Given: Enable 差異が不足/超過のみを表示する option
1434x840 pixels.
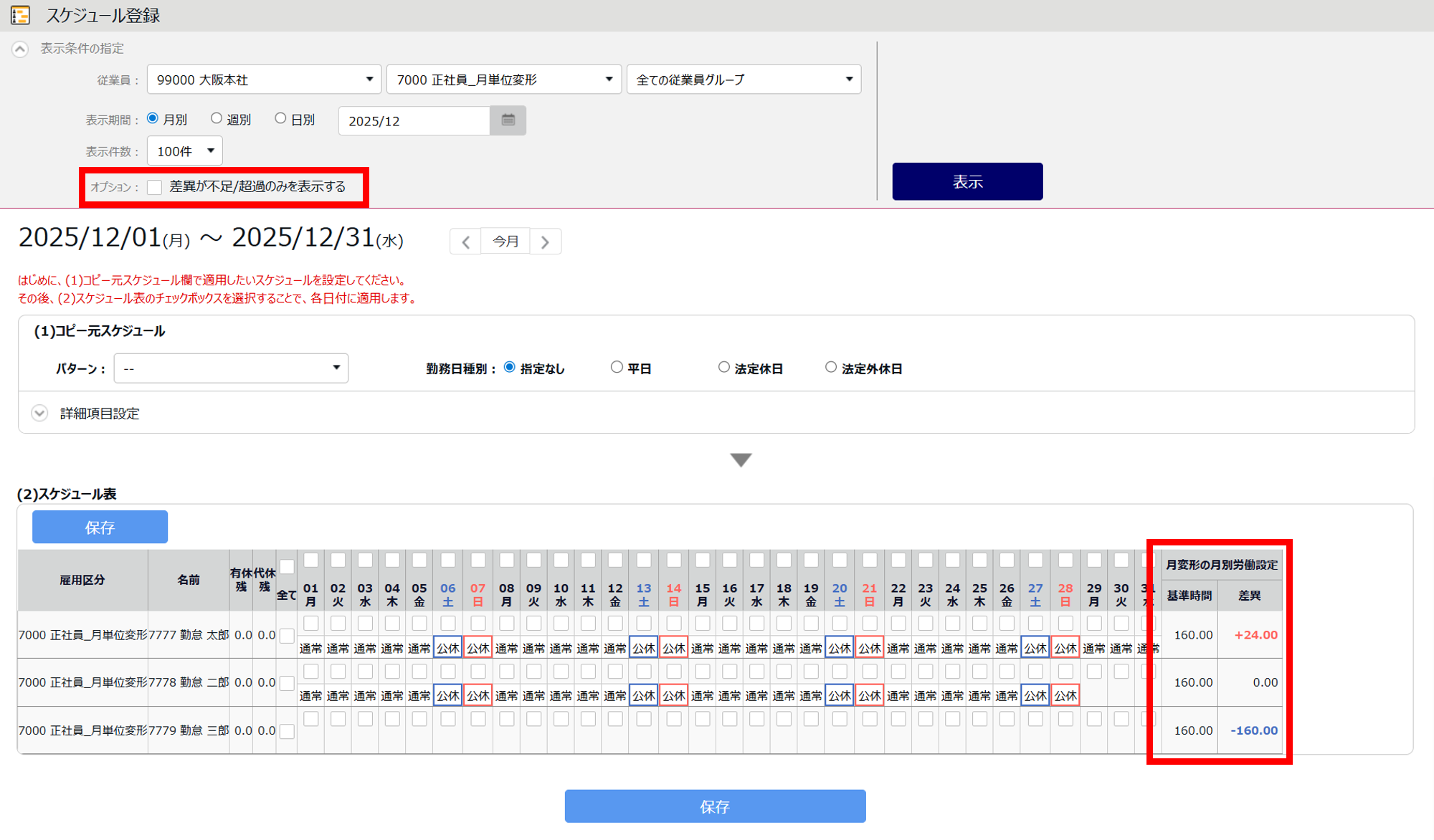Looking at the screenshot, I should click(x=155, y=188).
